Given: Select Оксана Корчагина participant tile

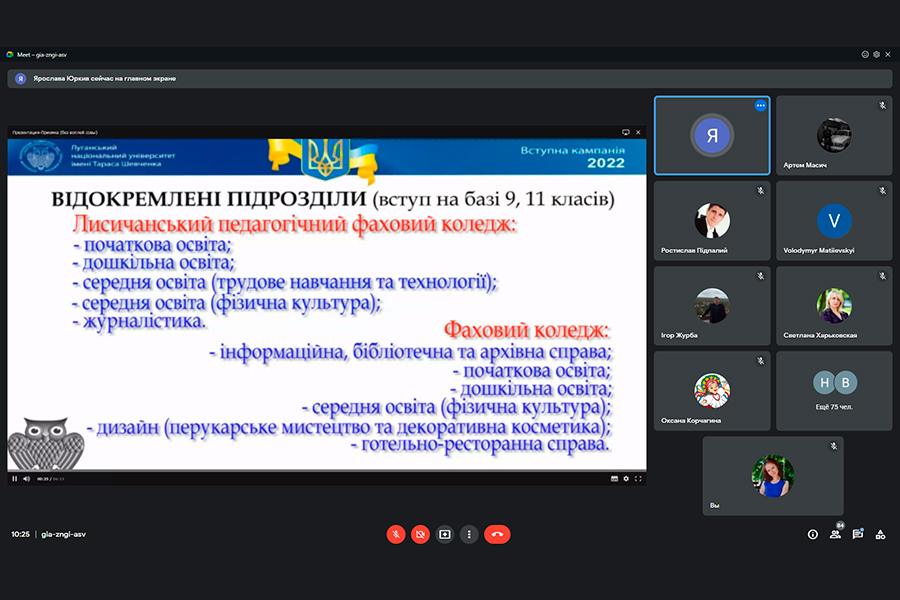Looking at the screenshot, I should coord(712,391).
